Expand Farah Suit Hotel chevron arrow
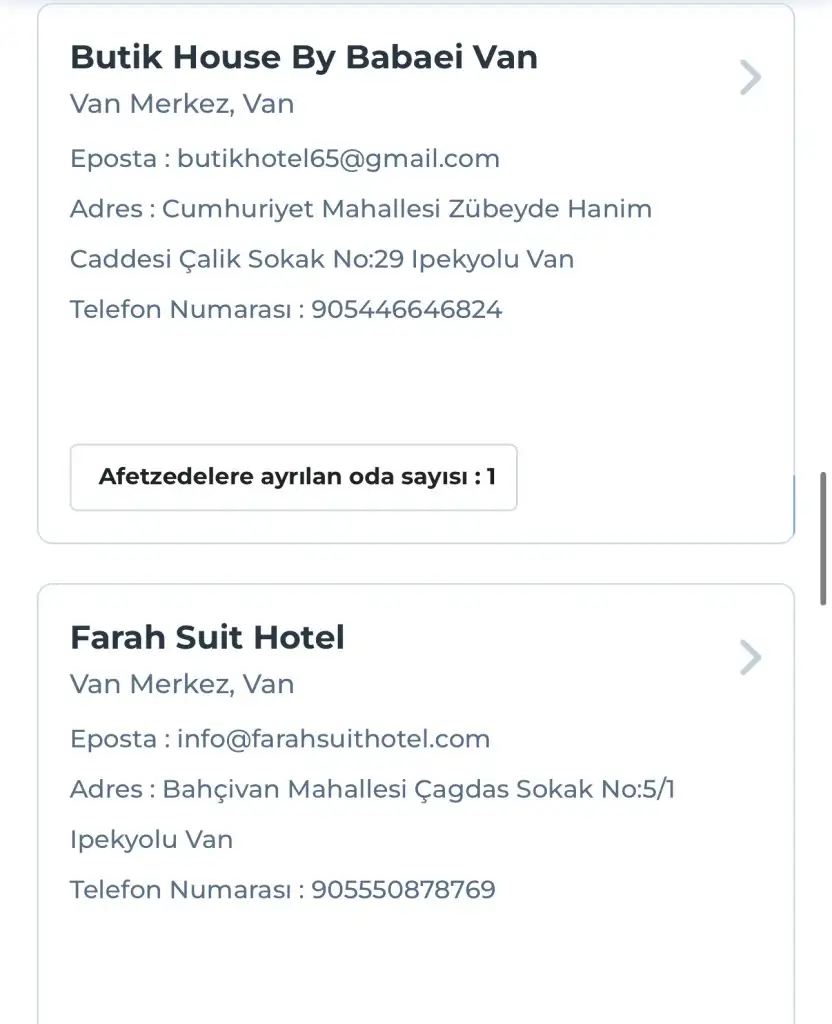This screenshot has height=1024, width=832. tap(750, 657)
